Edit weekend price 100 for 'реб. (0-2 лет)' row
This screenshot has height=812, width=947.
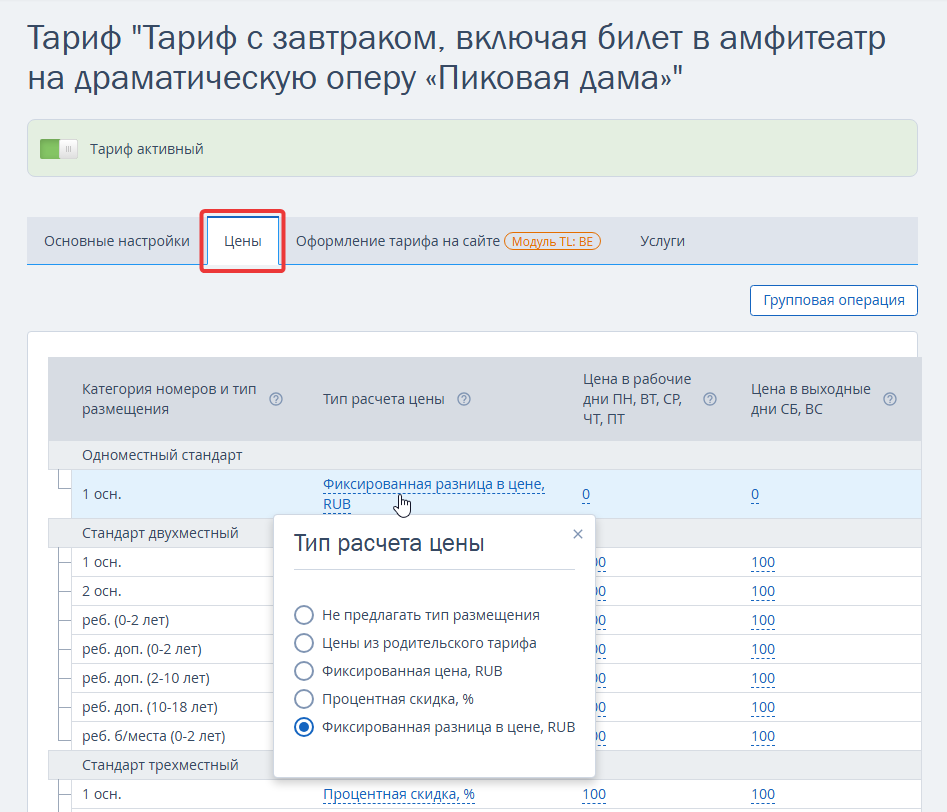pos(763,620)
